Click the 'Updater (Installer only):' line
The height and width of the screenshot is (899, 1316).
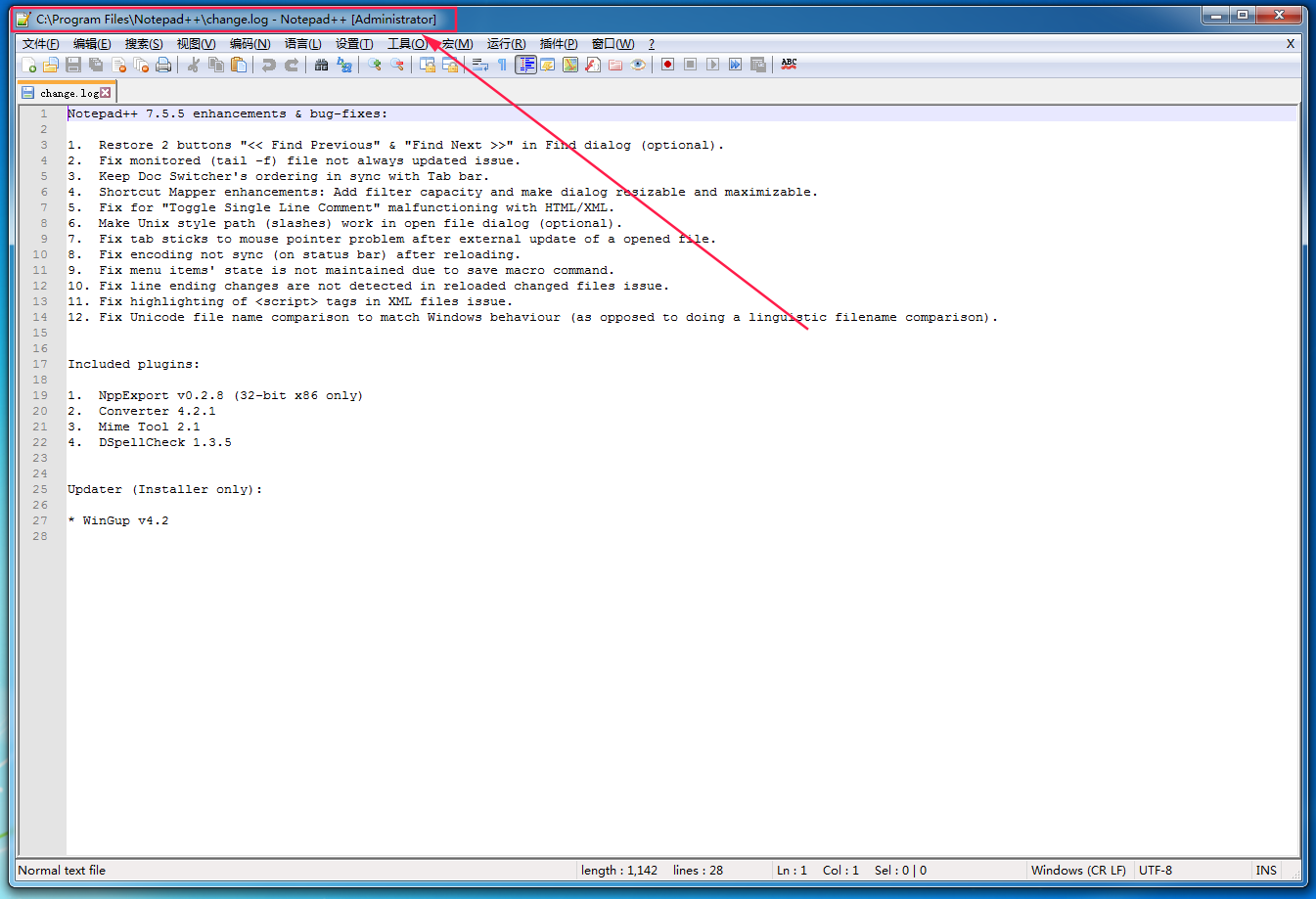(165, 489)
